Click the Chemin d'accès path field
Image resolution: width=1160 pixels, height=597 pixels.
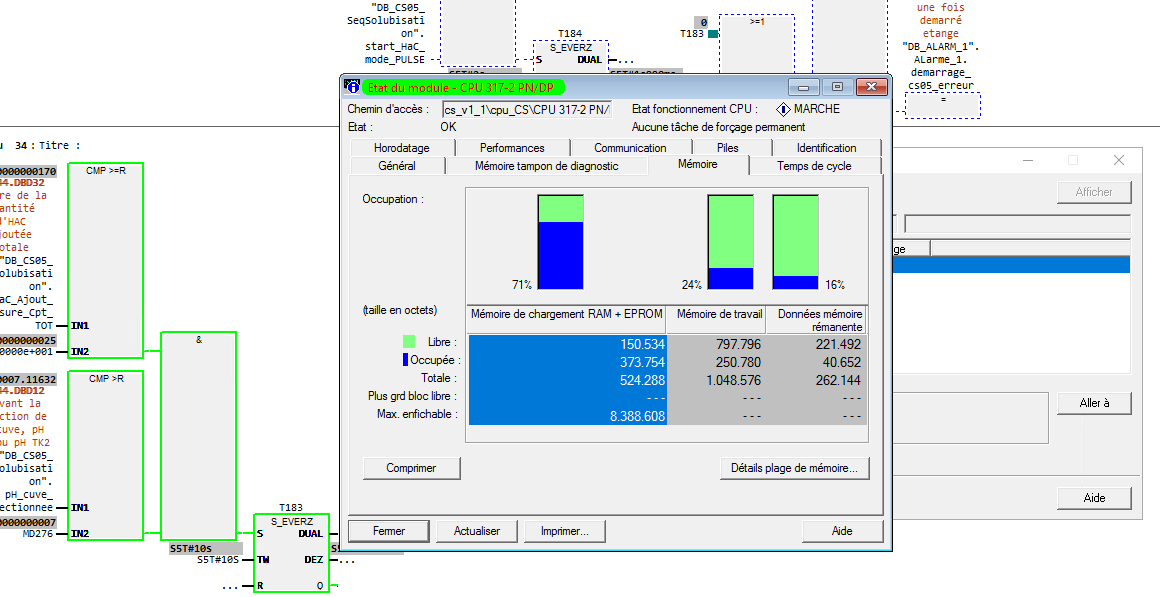point(526,109)
